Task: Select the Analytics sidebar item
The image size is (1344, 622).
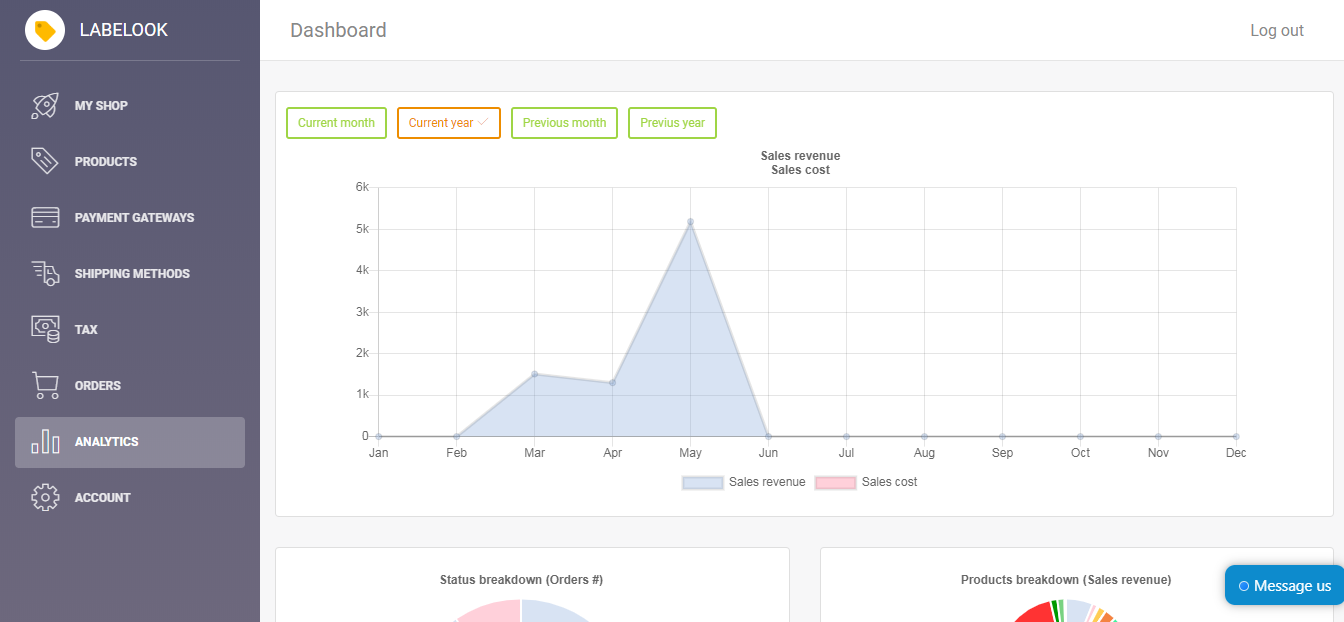Action: (130, 442)
